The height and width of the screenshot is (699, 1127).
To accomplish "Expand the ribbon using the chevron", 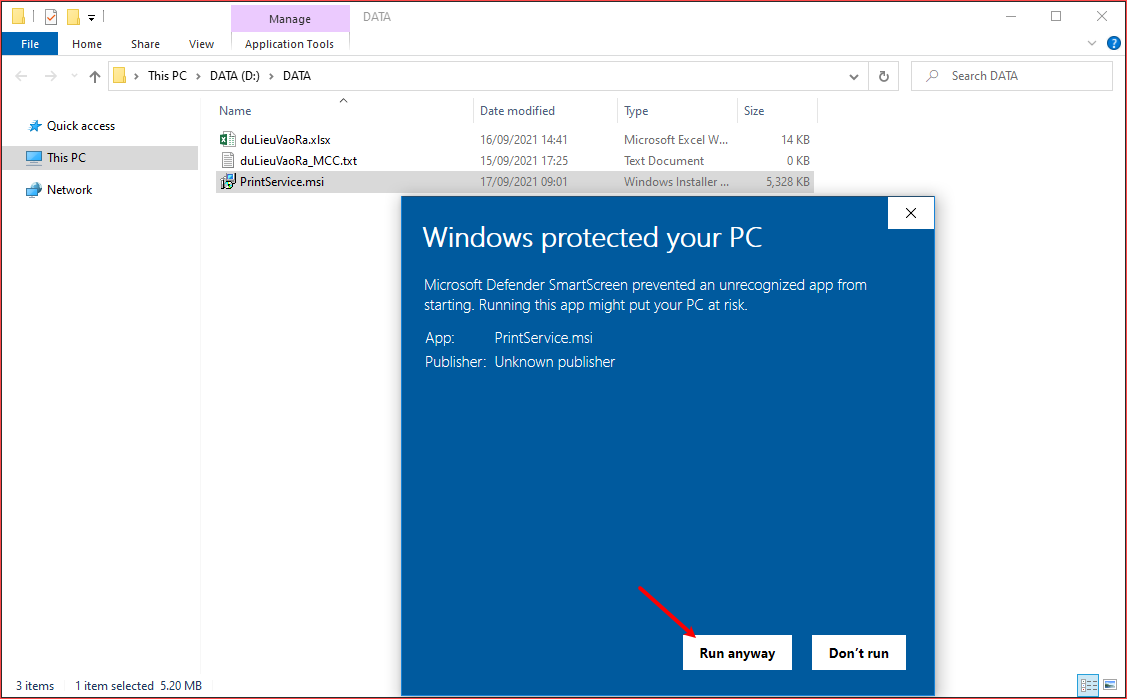I will click(1092, 44).
